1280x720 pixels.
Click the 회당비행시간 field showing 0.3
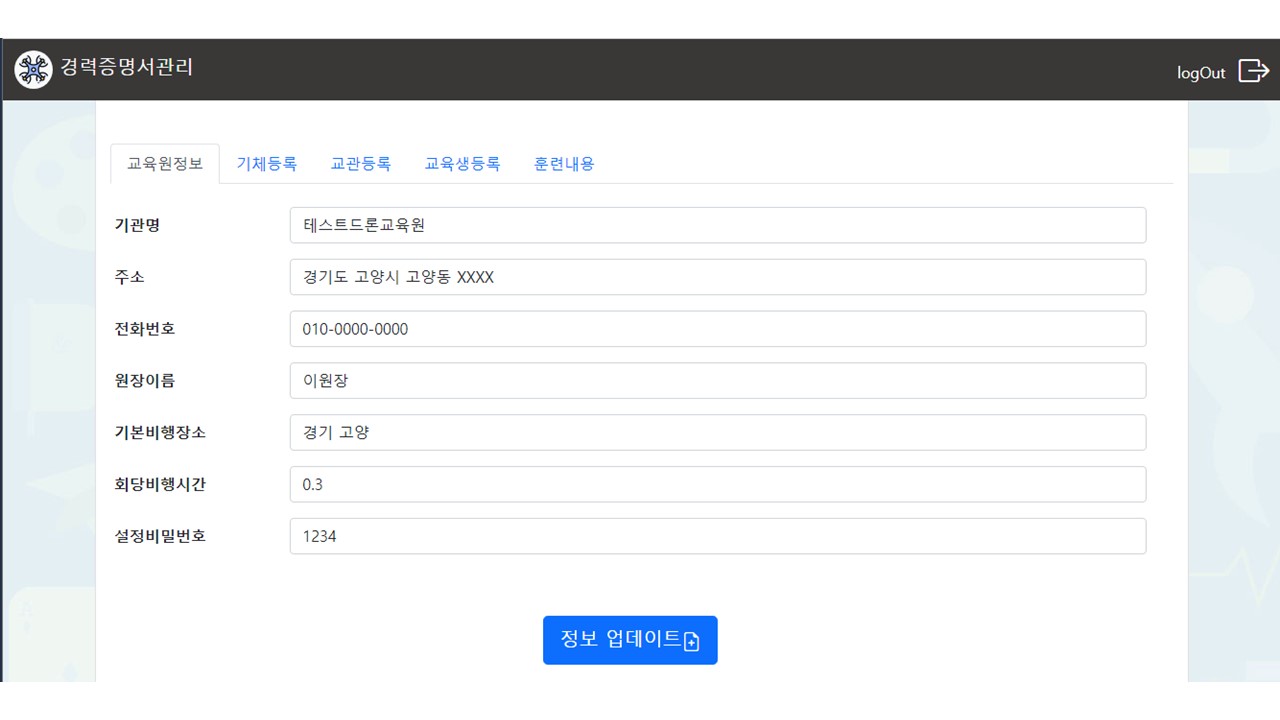(x=717, y=485)
